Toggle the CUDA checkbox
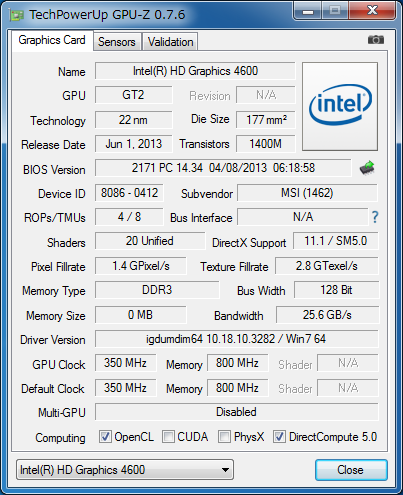The width and height of the screenshot is (403, 495). pyautogui.click(x=168, y=436)
